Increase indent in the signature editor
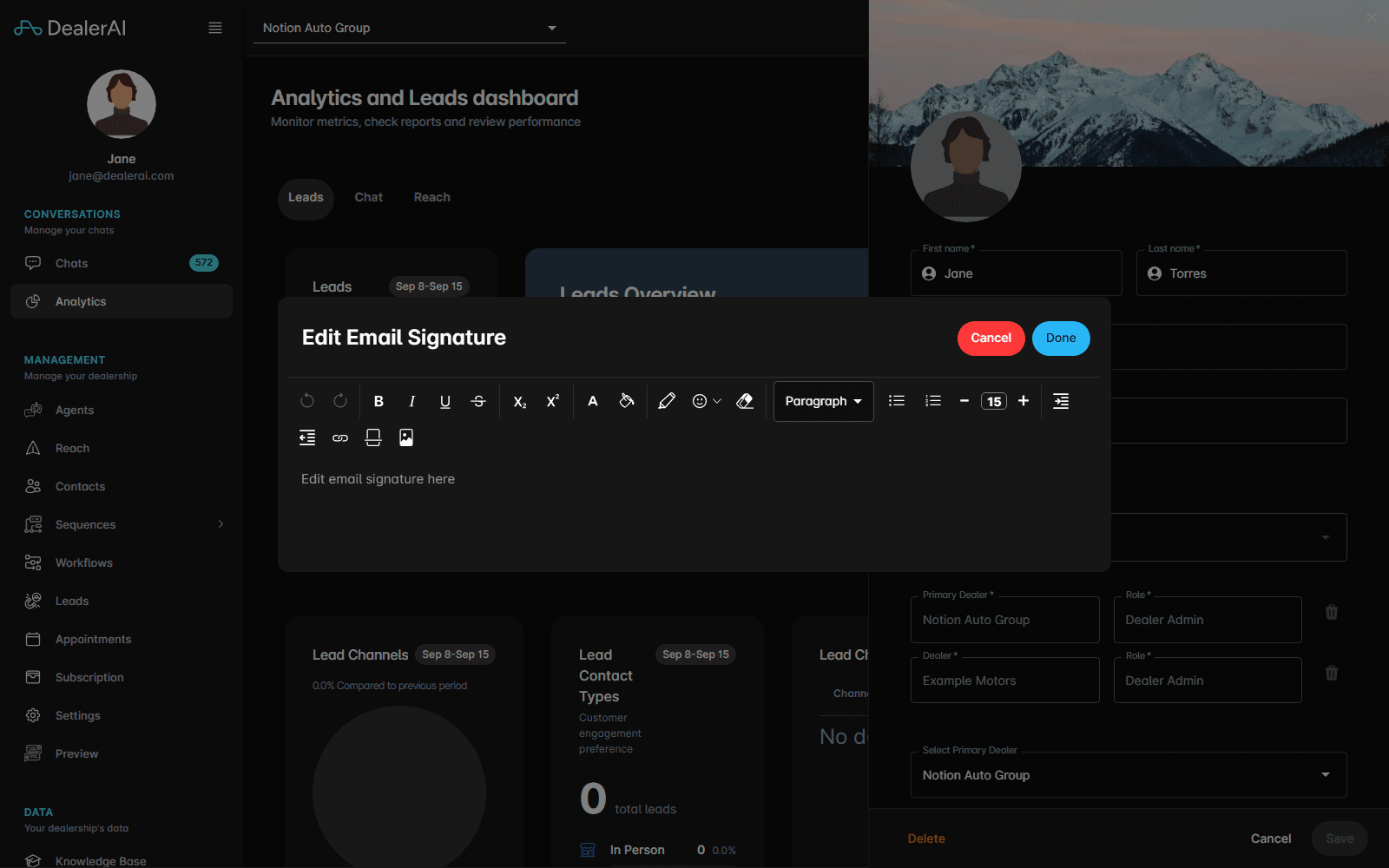Viewport: 1389px width, 868px height. pos(1061,401)
